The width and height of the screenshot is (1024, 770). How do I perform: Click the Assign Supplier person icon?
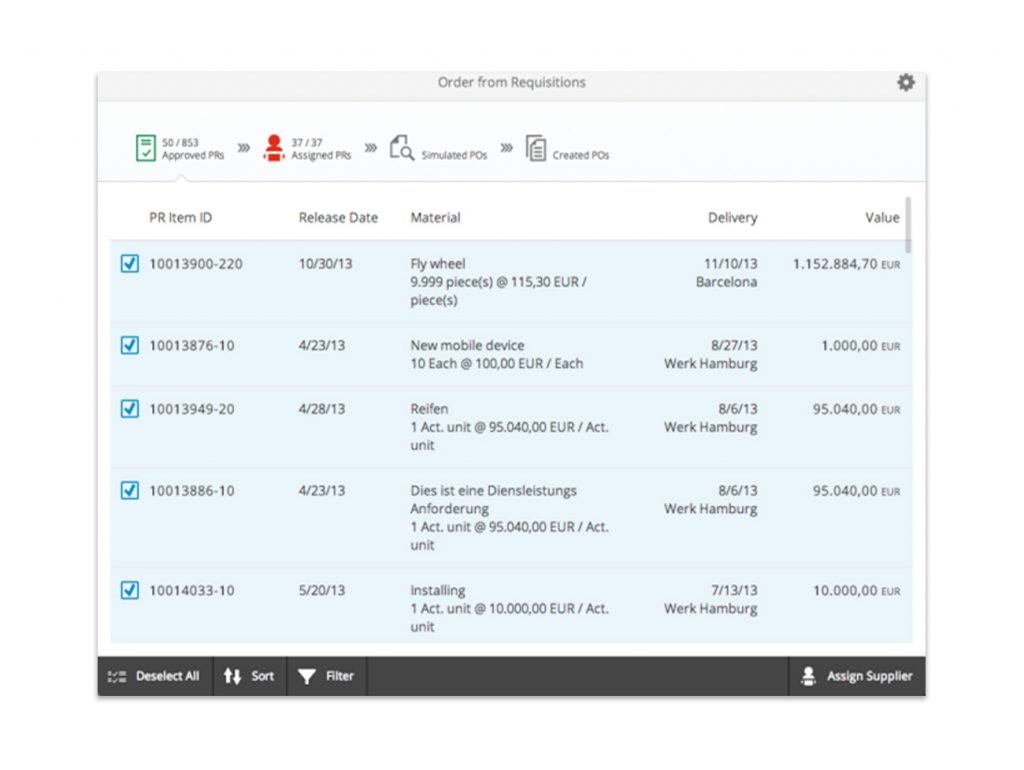tap(808, 676)
